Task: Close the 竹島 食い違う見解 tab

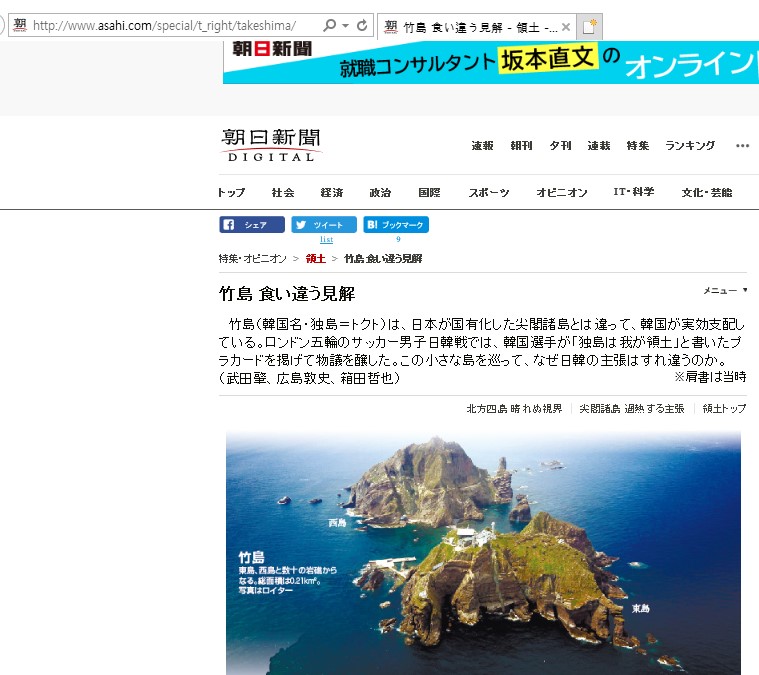Action: pos(565,27)
